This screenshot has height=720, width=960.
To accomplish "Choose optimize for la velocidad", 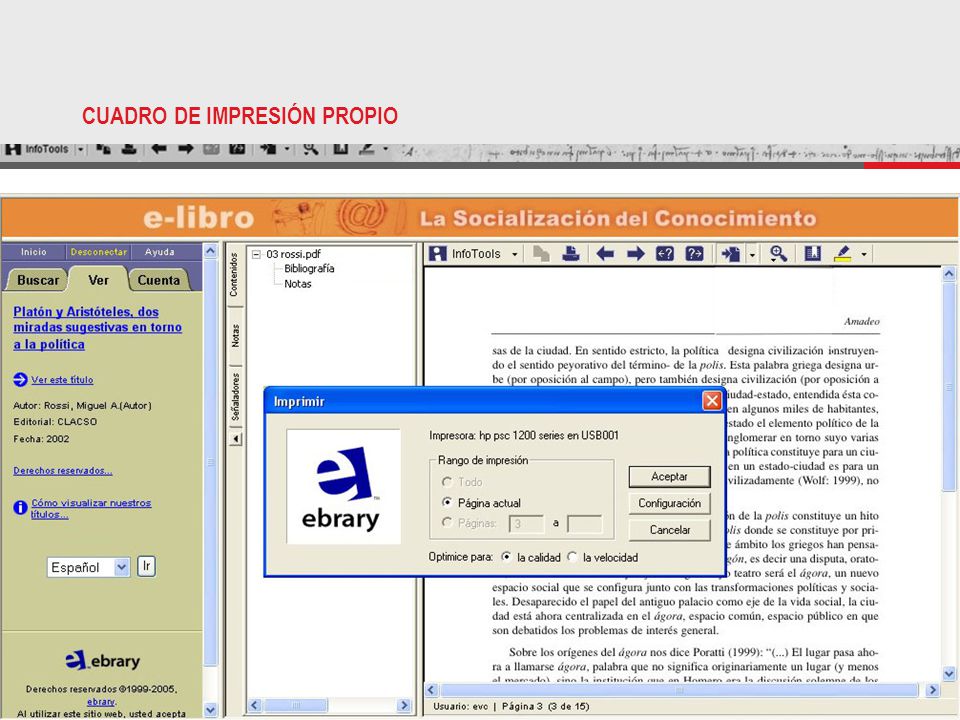I will [x=602, y=557].
